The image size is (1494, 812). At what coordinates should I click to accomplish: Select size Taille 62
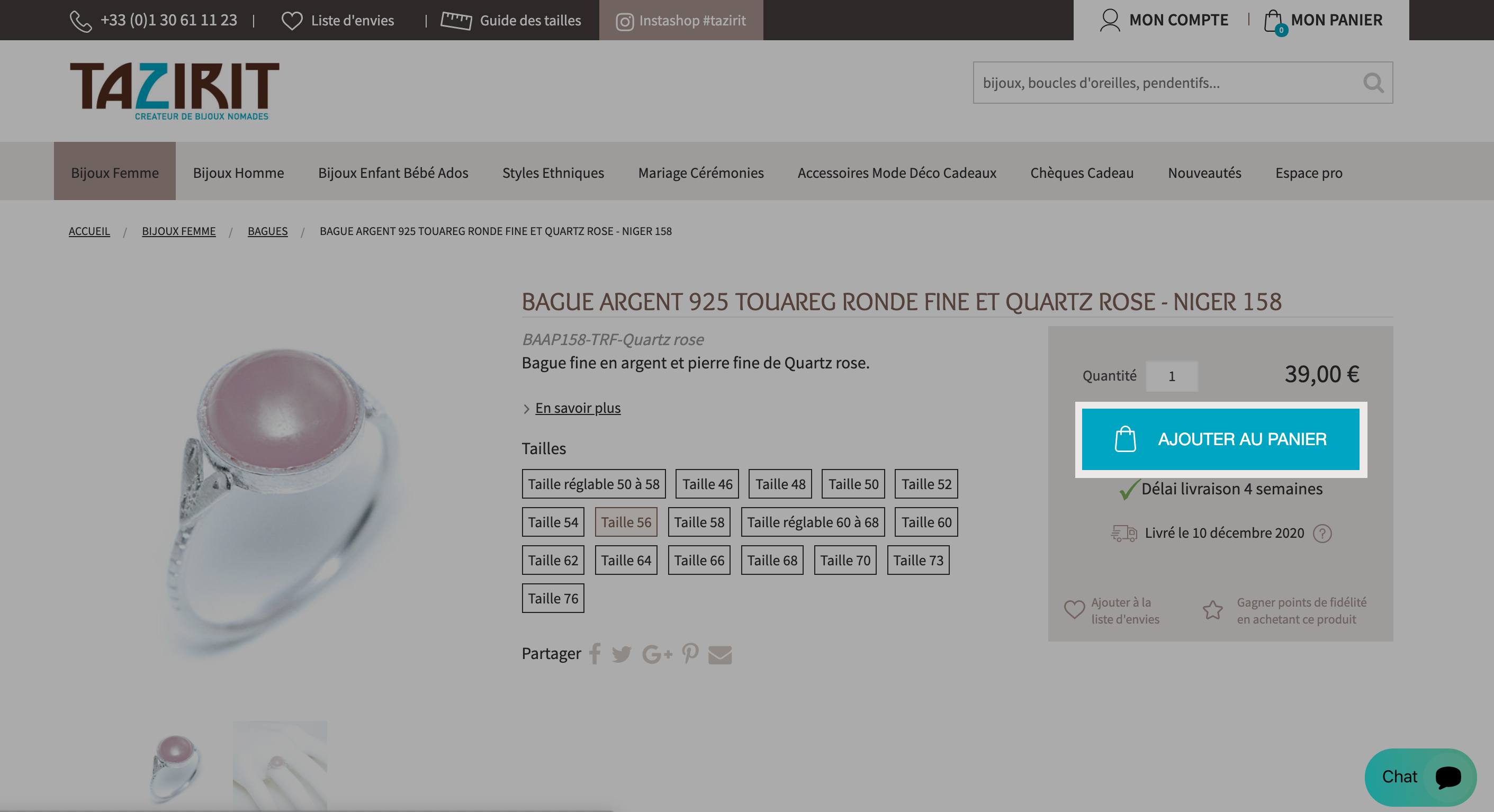tap(553, 560)
